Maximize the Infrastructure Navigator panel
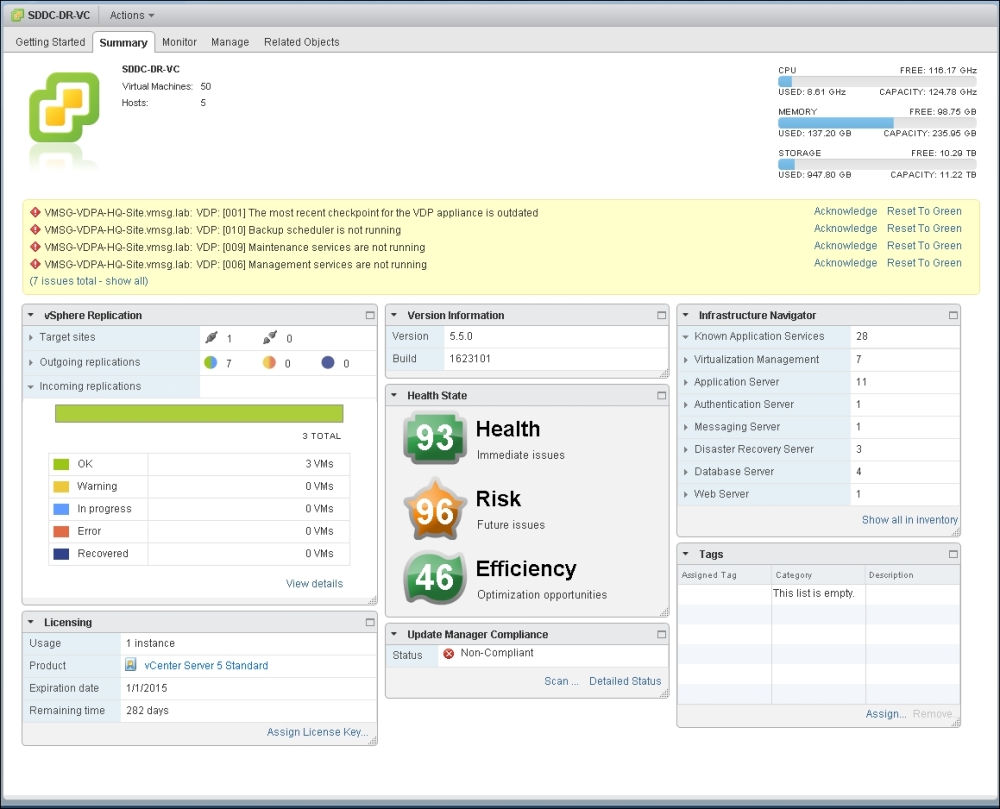 click(x=953, y=315)
